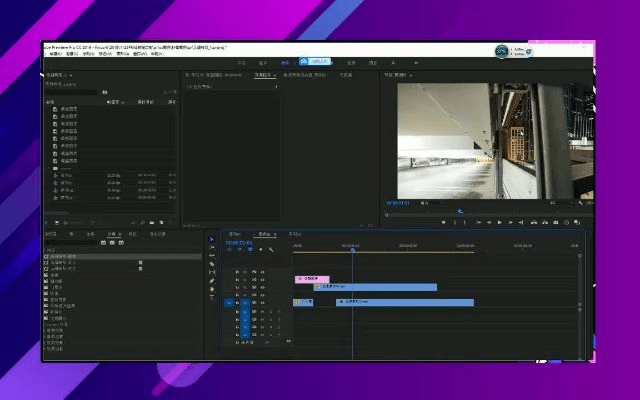
Task: Click the pink clip on the timeline
Action: point(312,278)
